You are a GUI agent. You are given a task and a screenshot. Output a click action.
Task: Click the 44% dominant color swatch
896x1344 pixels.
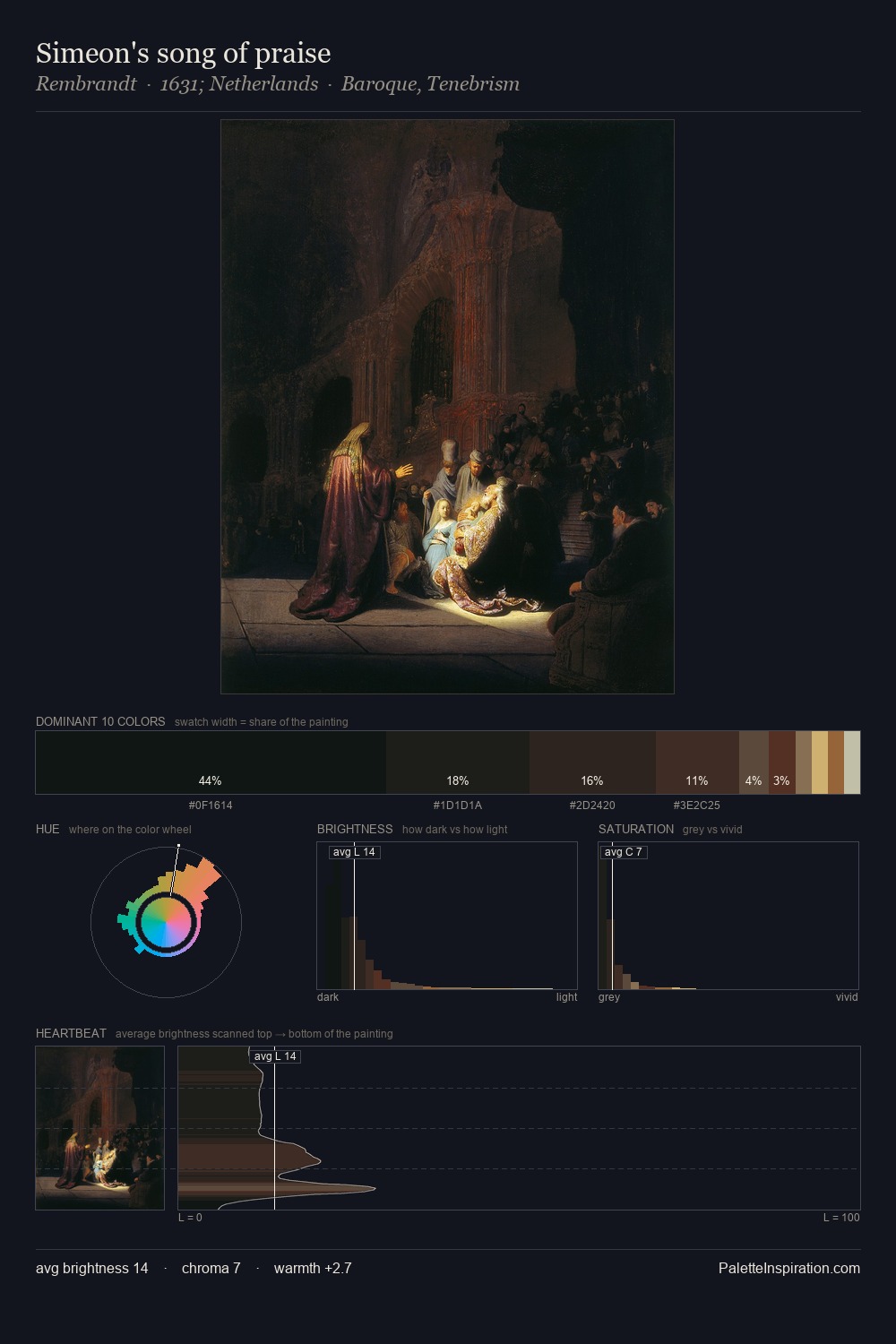pos(211,762)
